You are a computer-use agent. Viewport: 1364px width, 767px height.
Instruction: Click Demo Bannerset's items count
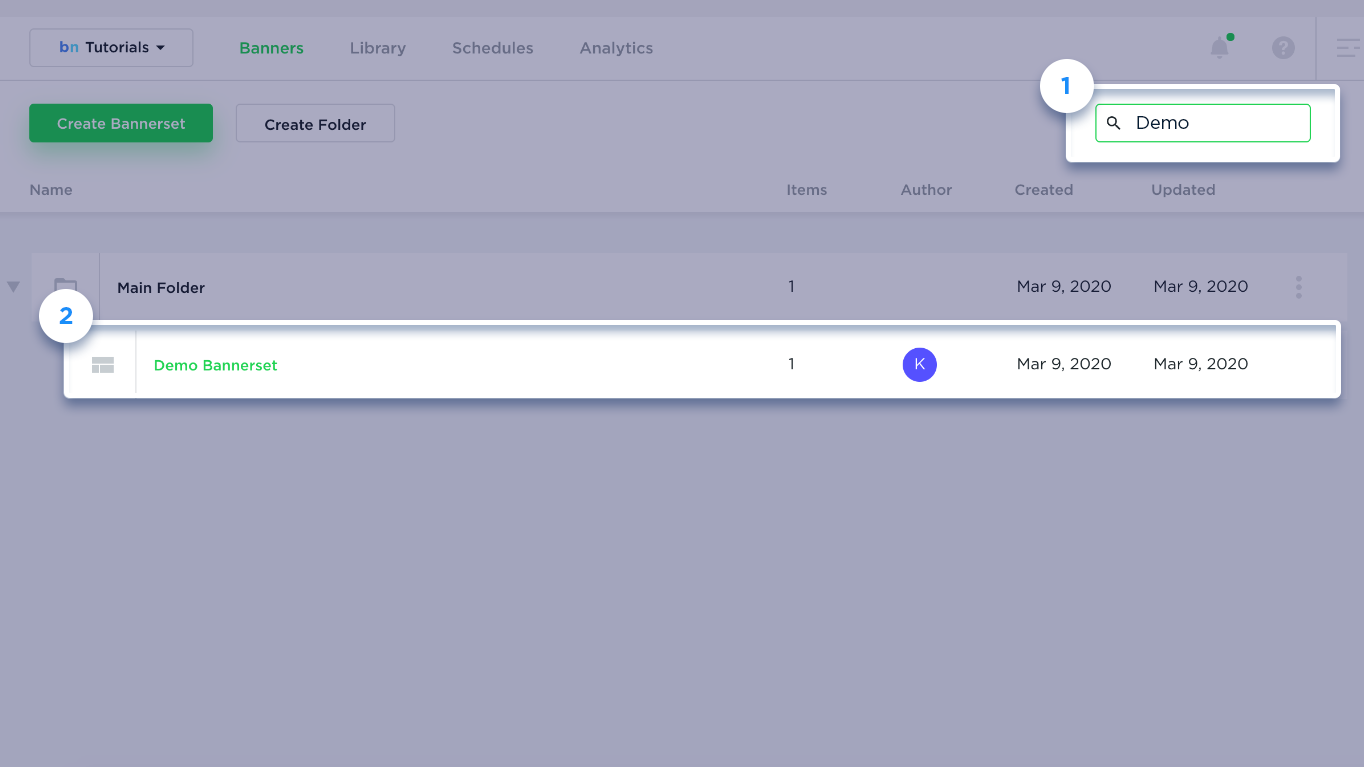click(x=791, y=364)
